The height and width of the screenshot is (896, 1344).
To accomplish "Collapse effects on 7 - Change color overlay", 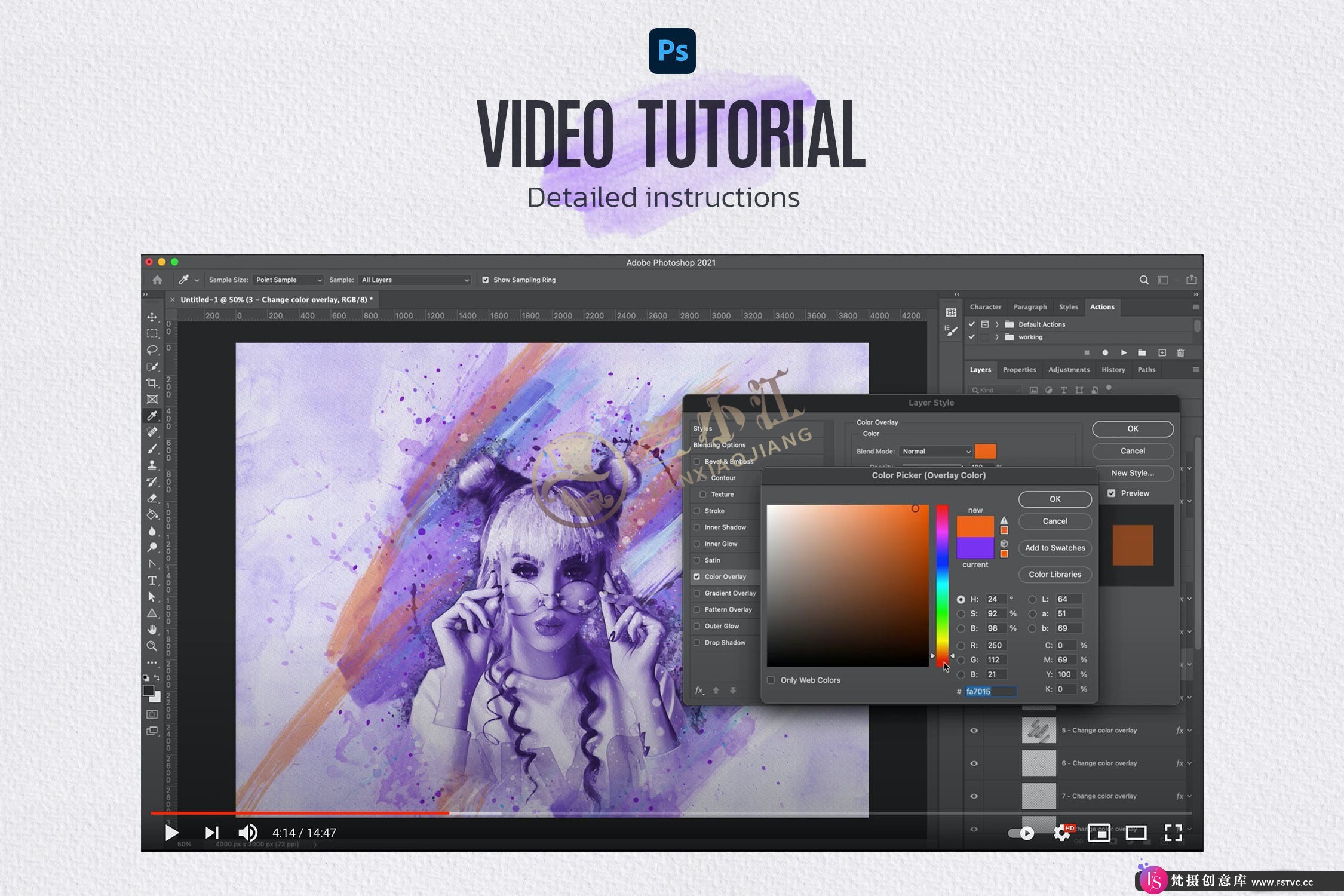I will [1189, 796].
